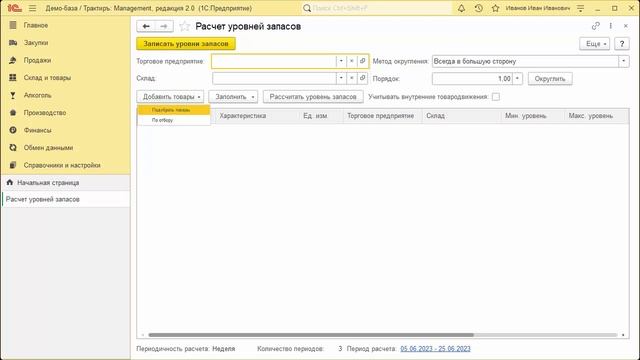Click Торговое предприятие column header

pos(383,116)
